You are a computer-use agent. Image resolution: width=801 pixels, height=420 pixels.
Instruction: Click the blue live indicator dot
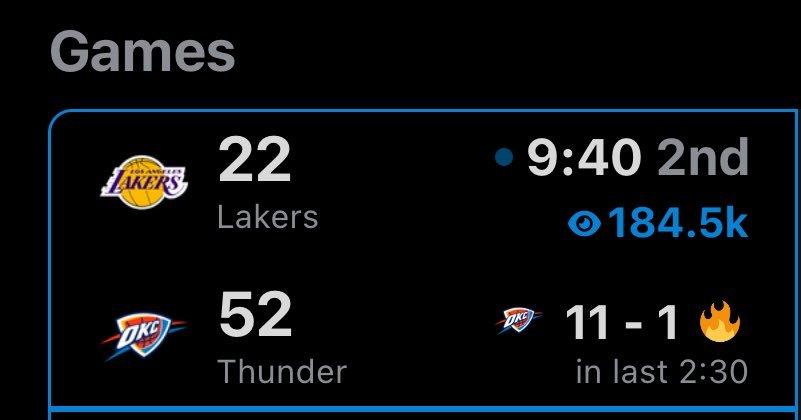[x=504, y=157]
